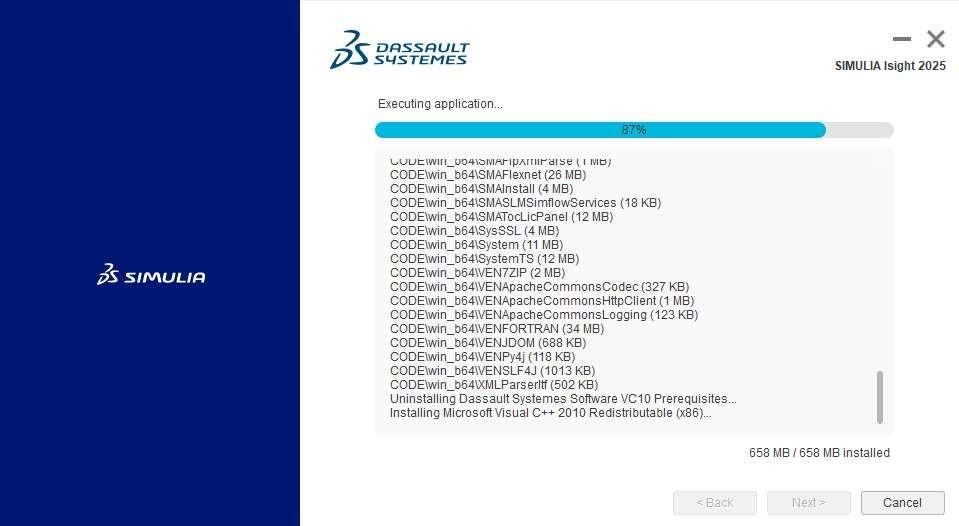Click the disabled Next button
Image resolution: width=959 pixels, height=526 pixels.
[809, 503]
